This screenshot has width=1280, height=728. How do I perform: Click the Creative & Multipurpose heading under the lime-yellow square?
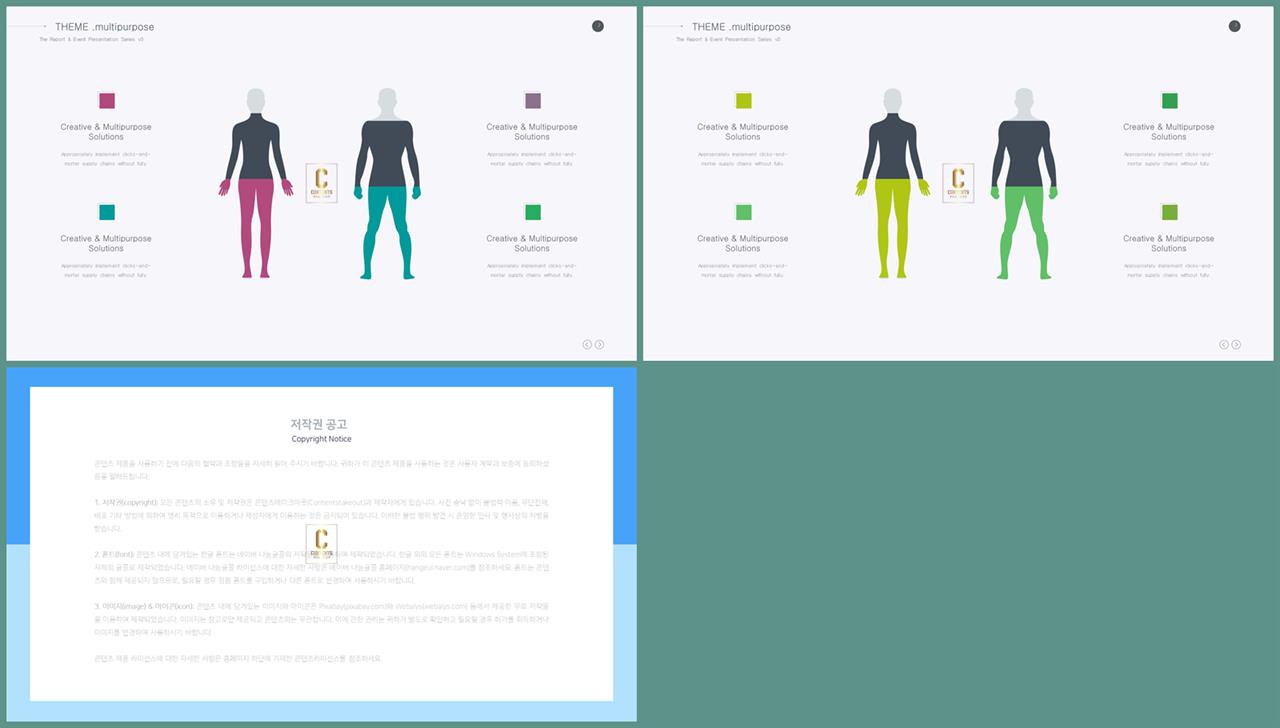coord(743,132)
